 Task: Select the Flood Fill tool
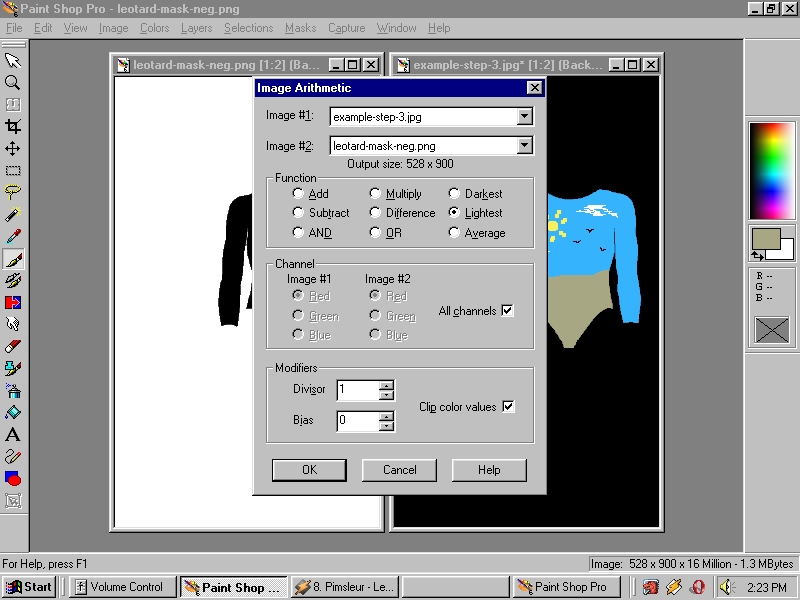pos(13,413)
